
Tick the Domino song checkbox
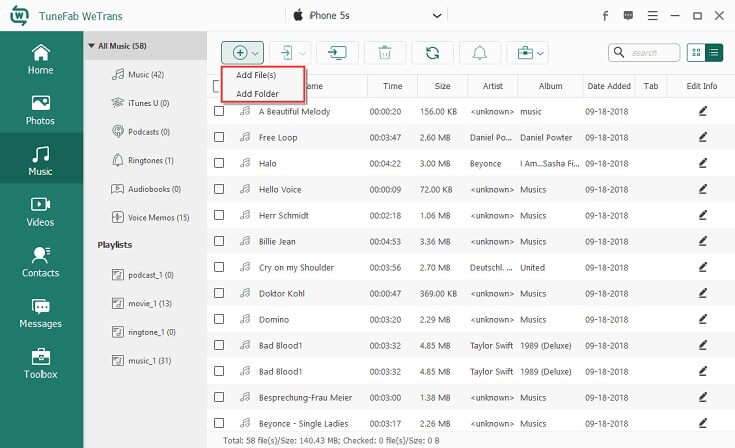click(219, 319)
